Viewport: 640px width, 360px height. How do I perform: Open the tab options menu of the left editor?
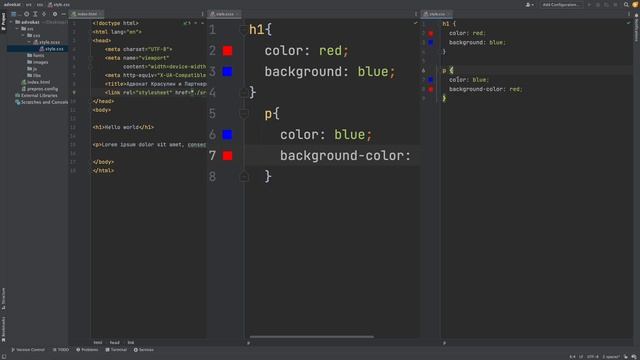tap(202, 14)
